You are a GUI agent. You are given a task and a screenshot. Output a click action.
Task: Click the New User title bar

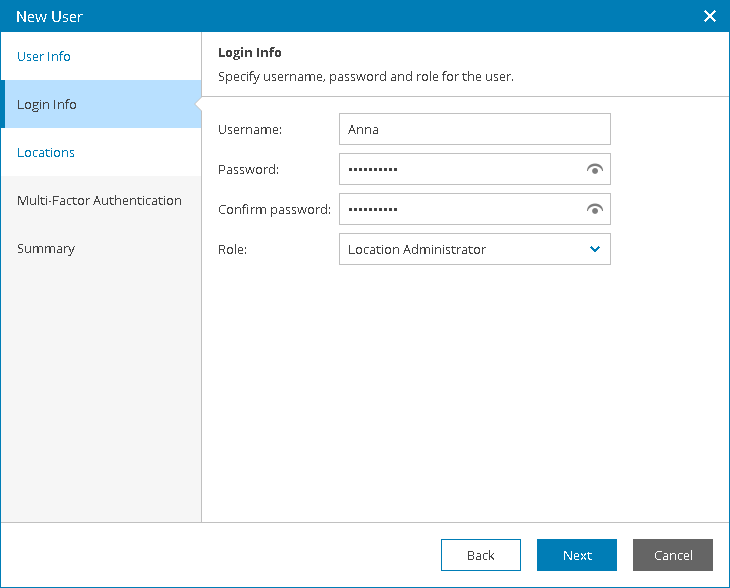tap(300, 16)
